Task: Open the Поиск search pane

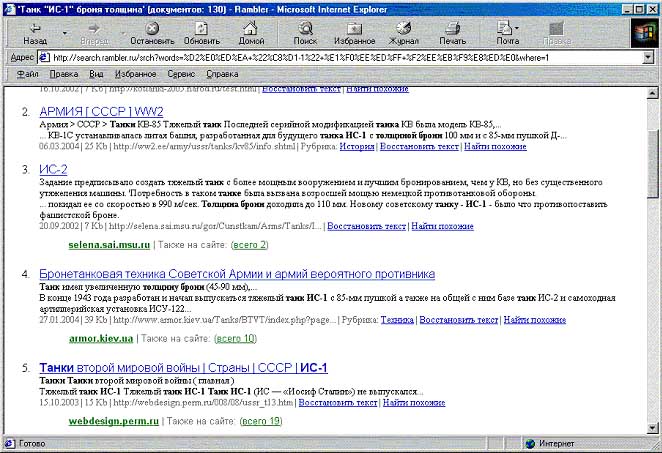Action: [x=305, y=34]
